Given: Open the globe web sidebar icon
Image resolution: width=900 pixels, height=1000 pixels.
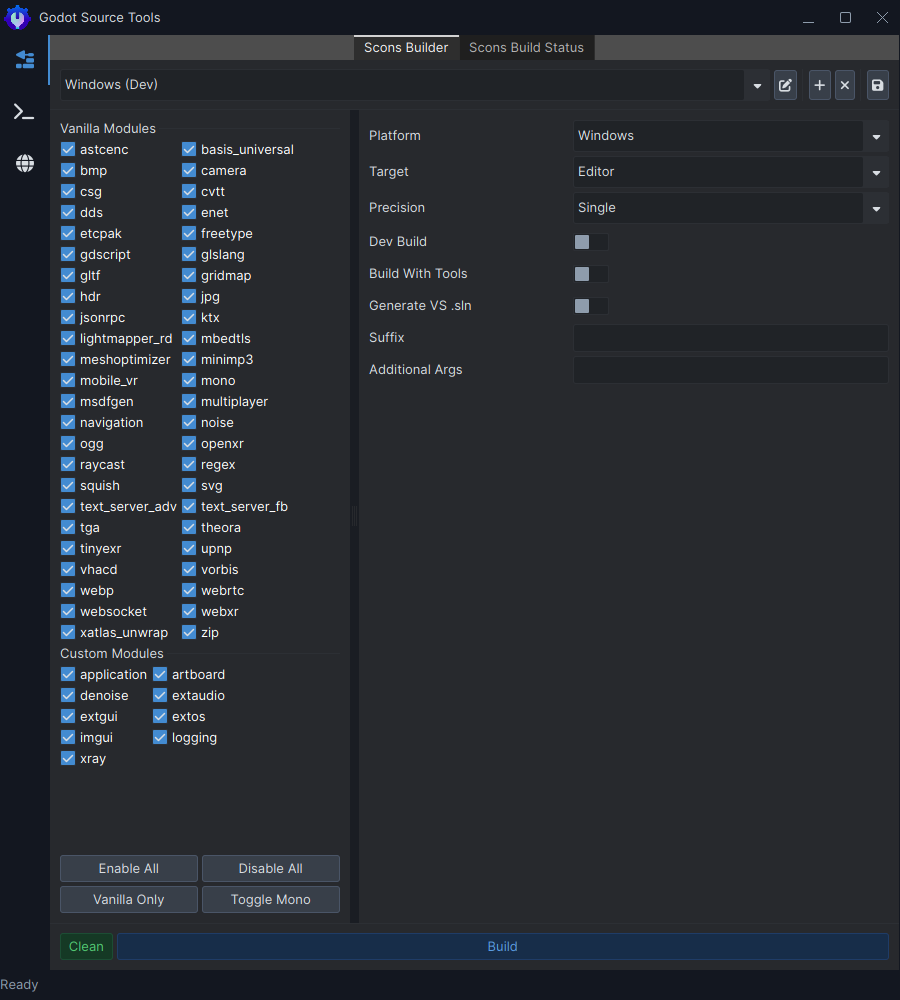Looking at the screenshot, I should [25, 163].
